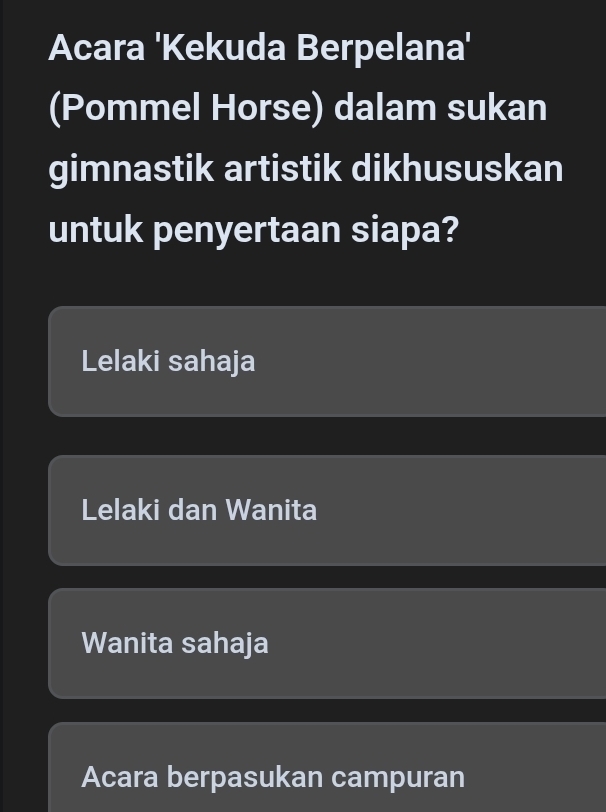Click the 'untuk penyertaan siapa?' line
The width and height of the screenshot is (606, 812).
coord(254,230)
